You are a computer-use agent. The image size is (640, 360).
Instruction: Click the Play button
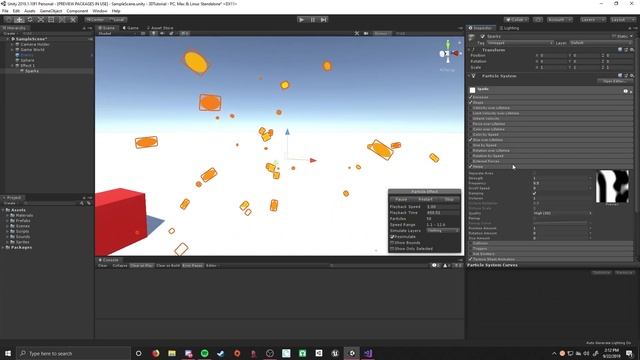301,20
